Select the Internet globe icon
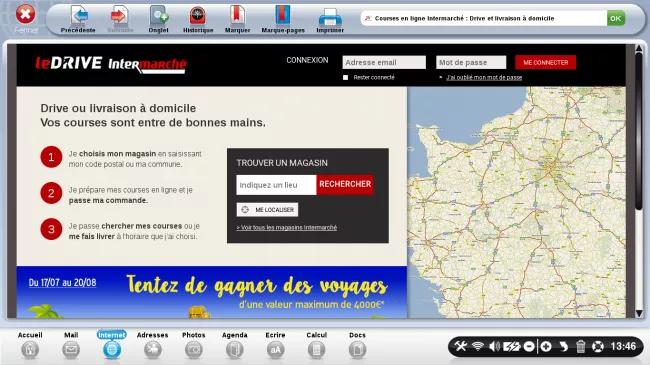 (112, 350)
